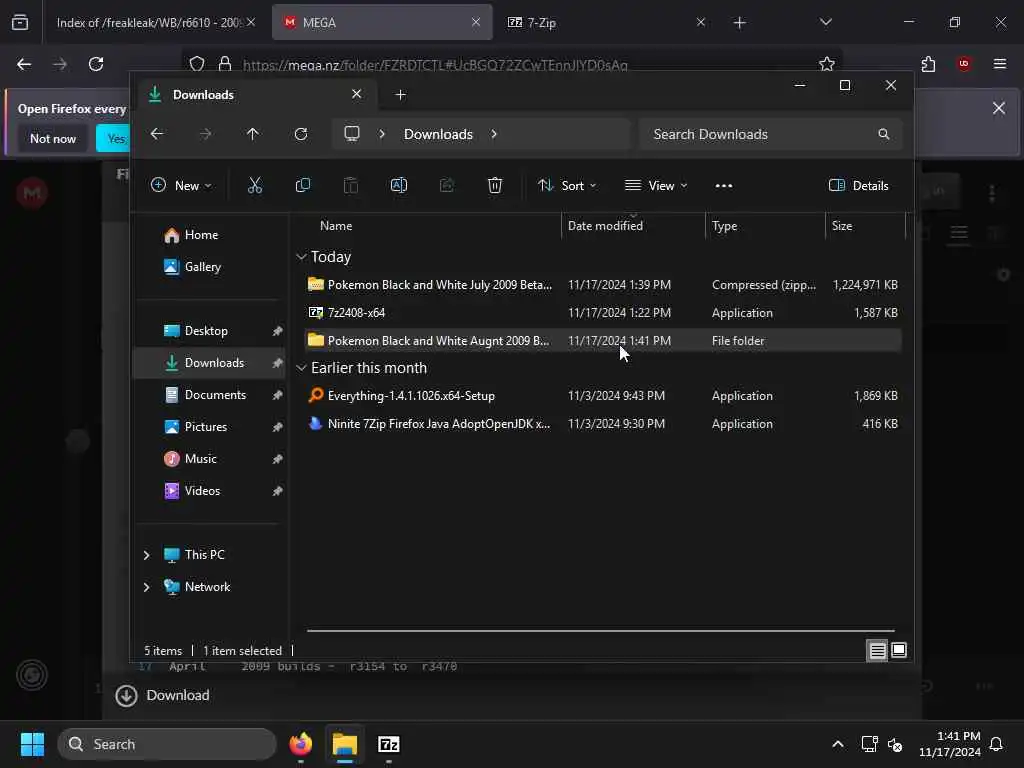Click the Copy icon in Explorer toolbar
This screenshot has width=1024, height=768.
302,185
